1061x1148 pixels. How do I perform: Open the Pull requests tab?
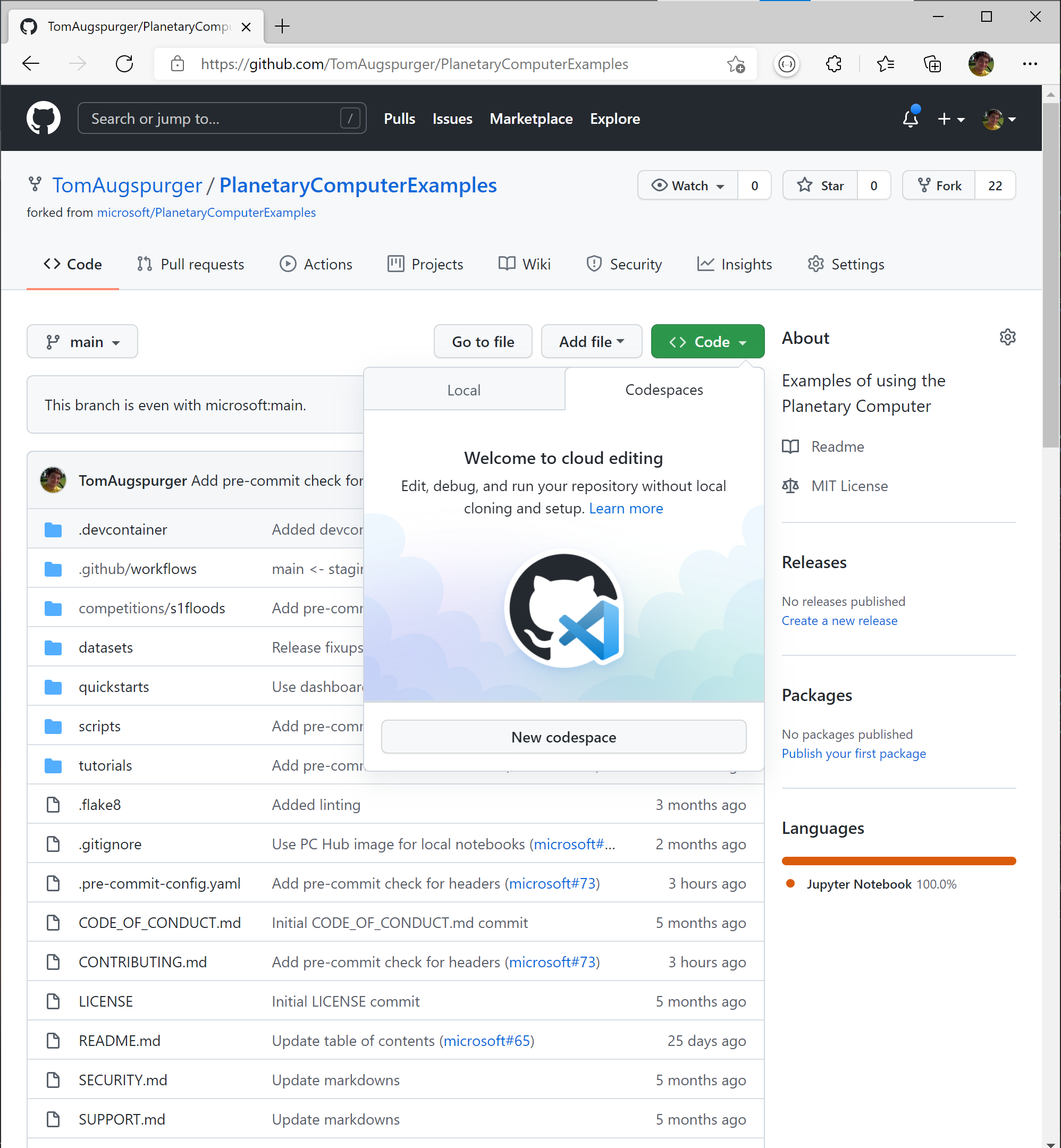[191, 264]
